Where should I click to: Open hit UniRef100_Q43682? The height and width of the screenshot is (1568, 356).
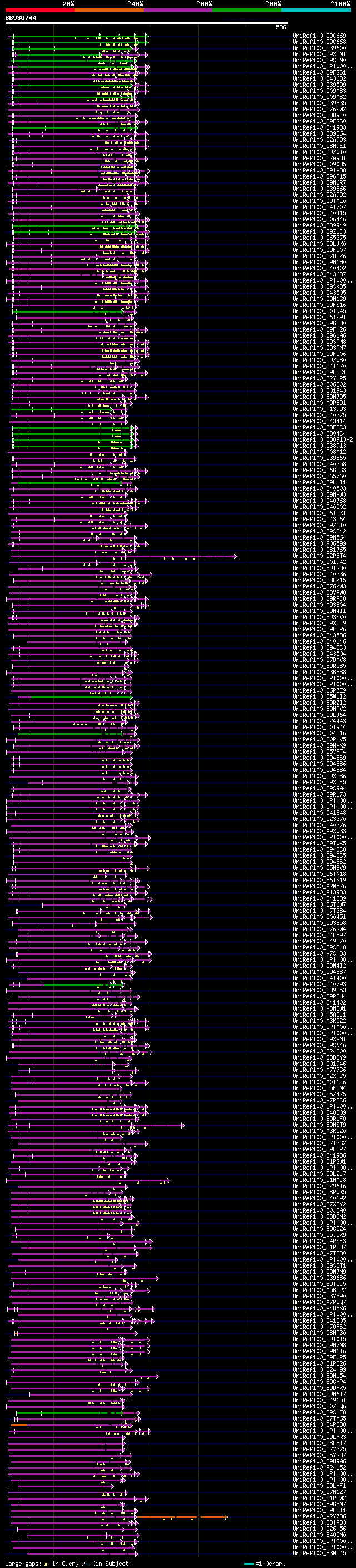click(x=319, y=78)
